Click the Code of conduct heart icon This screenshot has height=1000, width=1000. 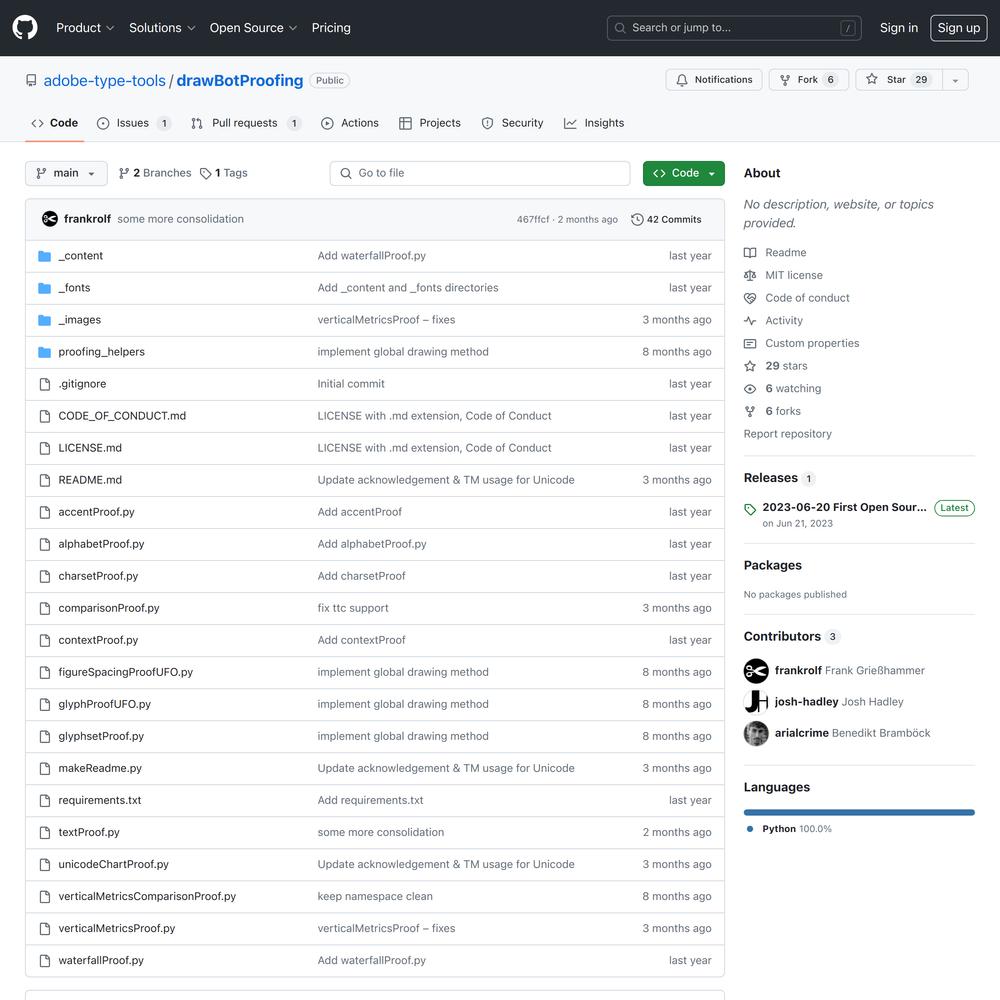(x=750, y=298)
